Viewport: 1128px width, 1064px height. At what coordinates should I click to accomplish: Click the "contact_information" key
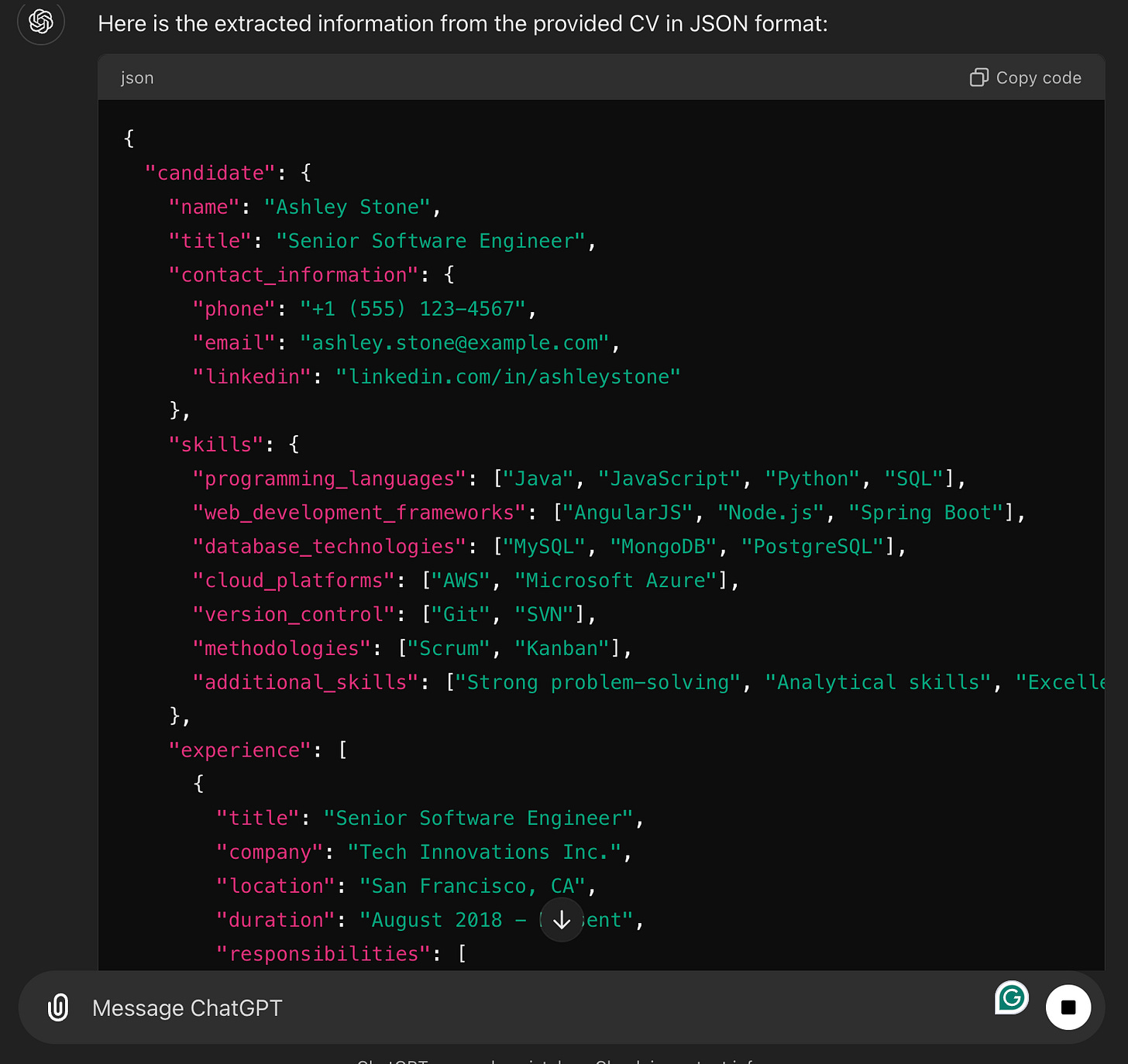coord(294,275)
